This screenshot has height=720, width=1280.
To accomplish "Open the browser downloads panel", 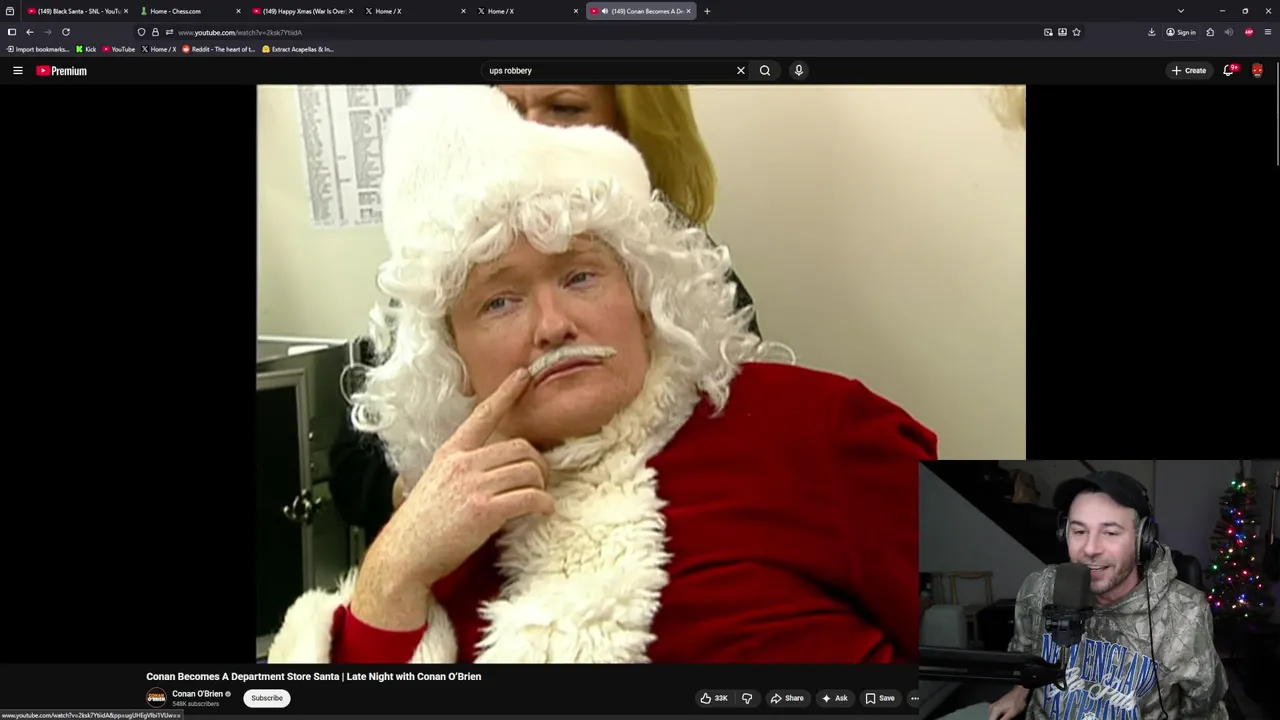I will point(1152,32).
